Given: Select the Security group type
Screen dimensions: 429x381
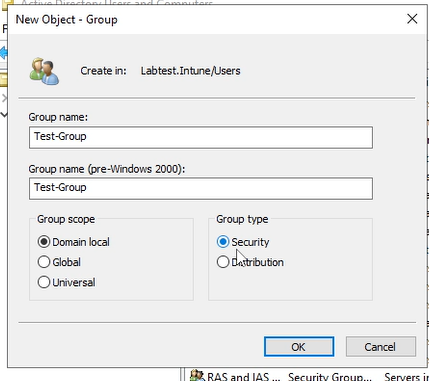Looking at the screenshot, I should (243, 242).
